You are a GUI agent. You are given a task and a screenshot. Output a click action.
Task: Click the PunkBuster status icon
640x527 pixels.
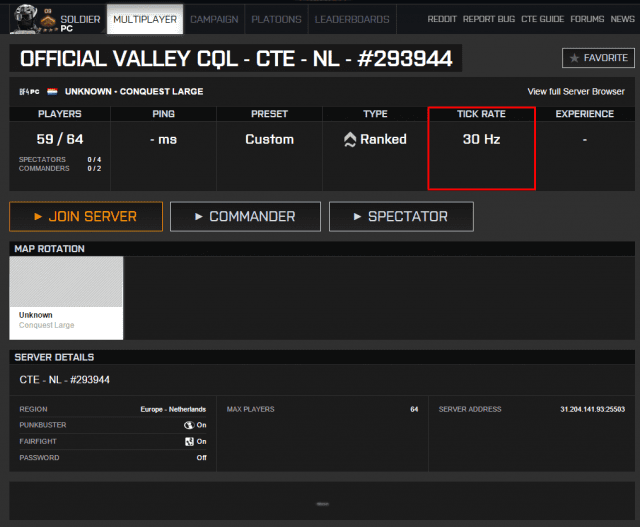(x=188, y=425)
